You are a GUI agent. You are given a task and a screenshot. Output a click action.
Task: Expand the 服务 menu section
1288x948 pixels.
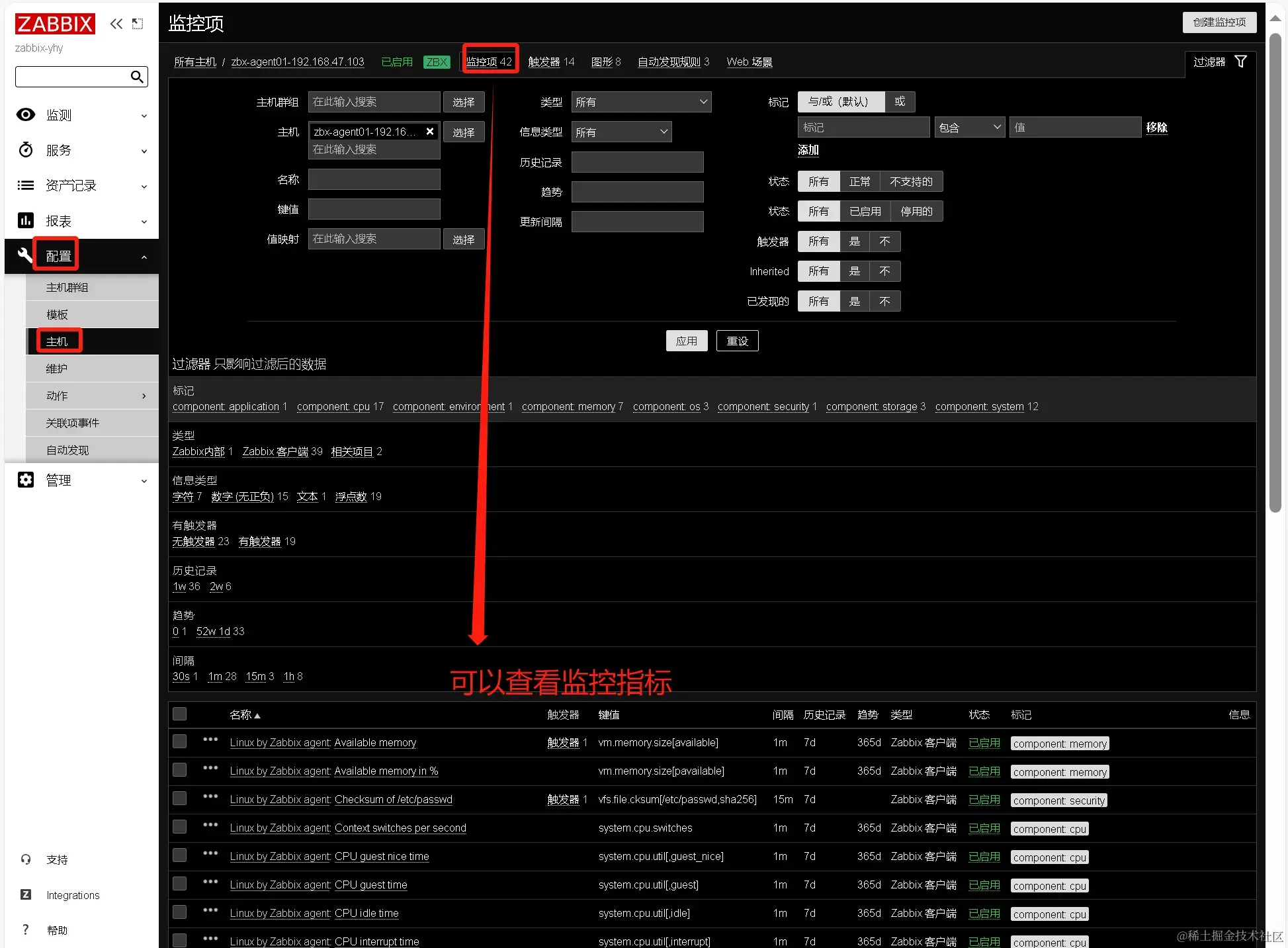[81, 150]
